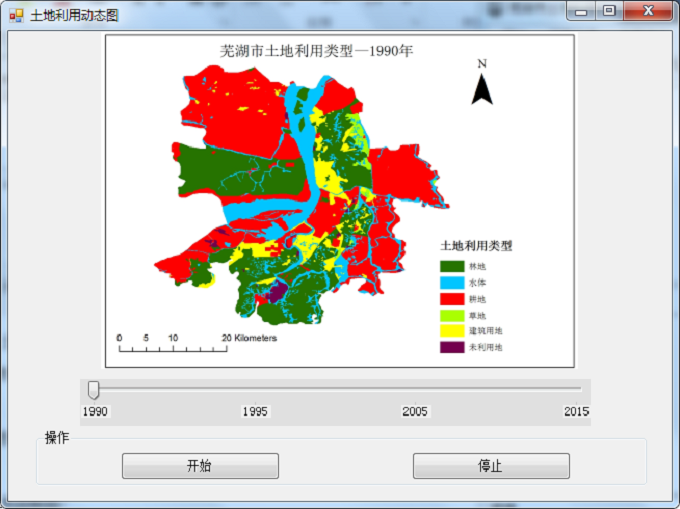680x509 pixels.
Task: Minimize the 土地利用动态图 window
Action: point(581,11)
